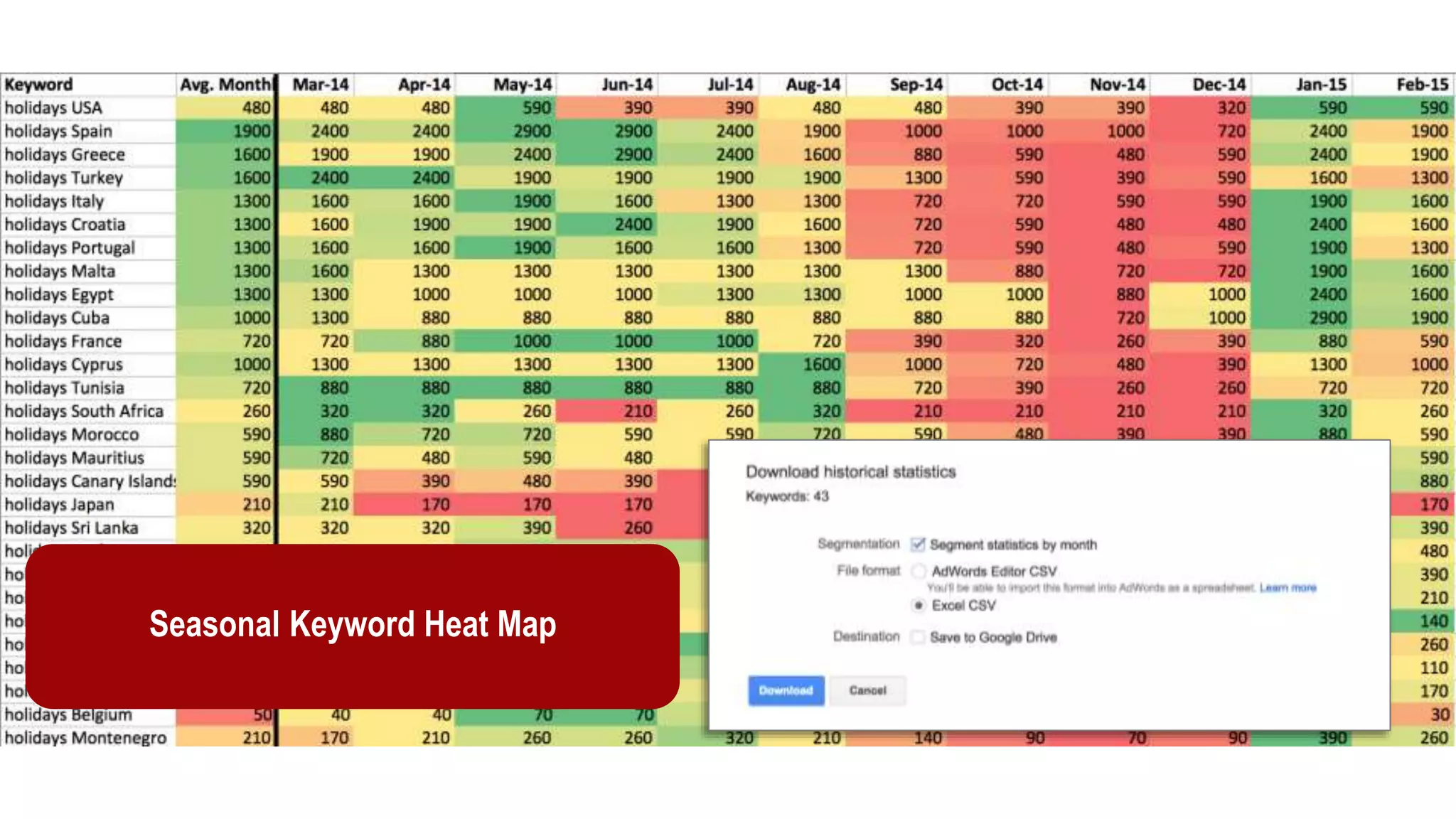Select the 'holidays Sri Lanka' keyword cell
The image size is (1456, 819).
pyautogui.click(x=88, y=528)
